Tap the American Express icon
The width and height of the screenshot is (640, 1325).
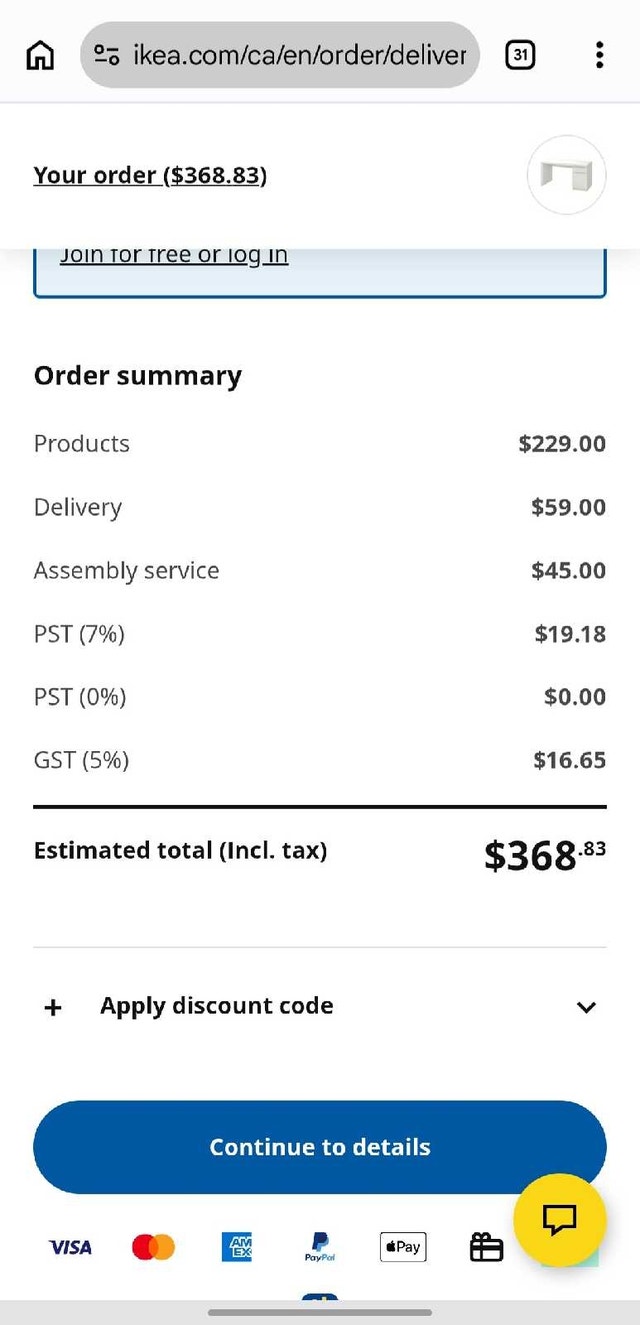point(237,1247)
